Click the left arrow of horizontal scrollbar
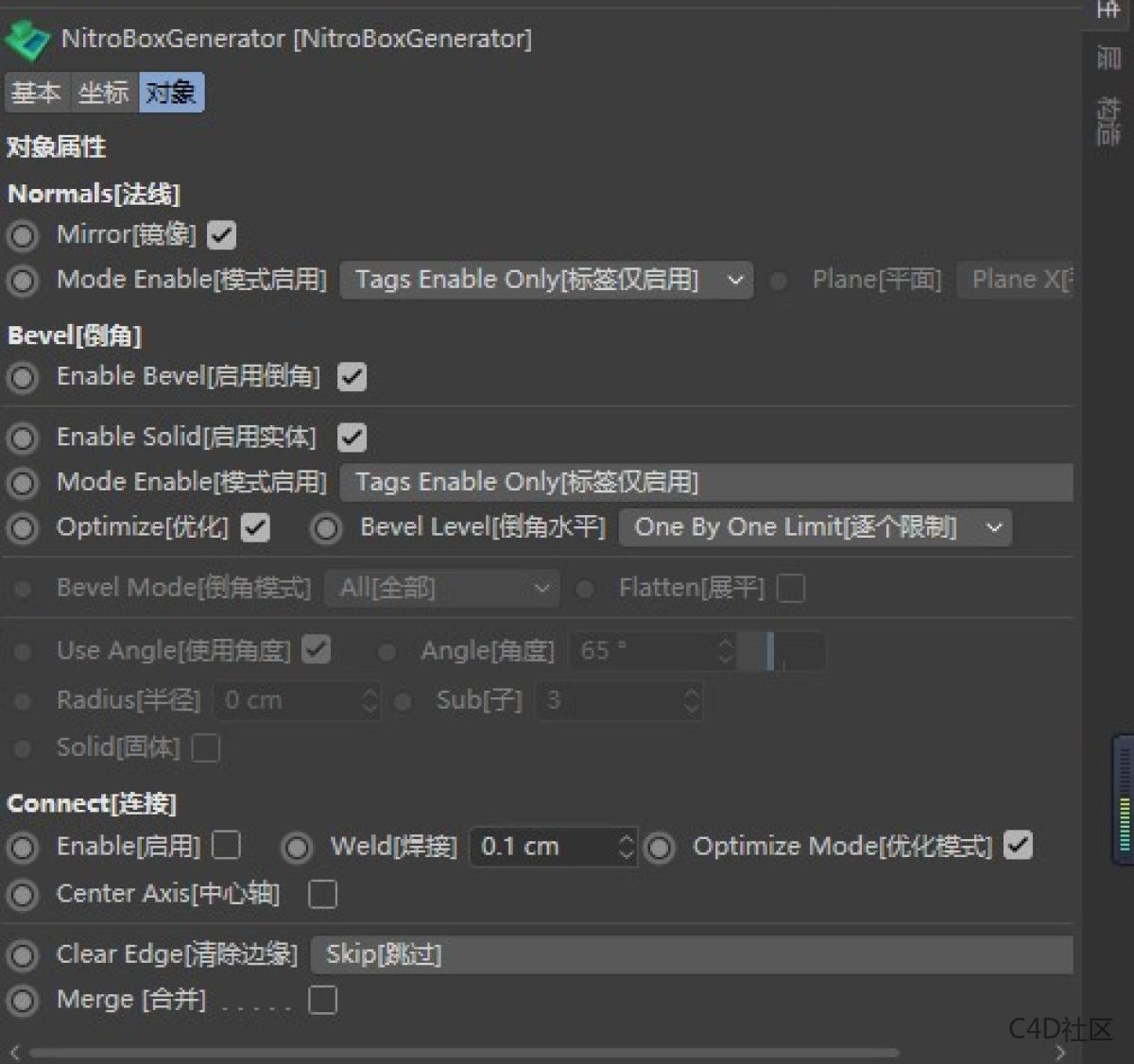This screenshot has width=1134, height=1064. [x=13, y=1052]
